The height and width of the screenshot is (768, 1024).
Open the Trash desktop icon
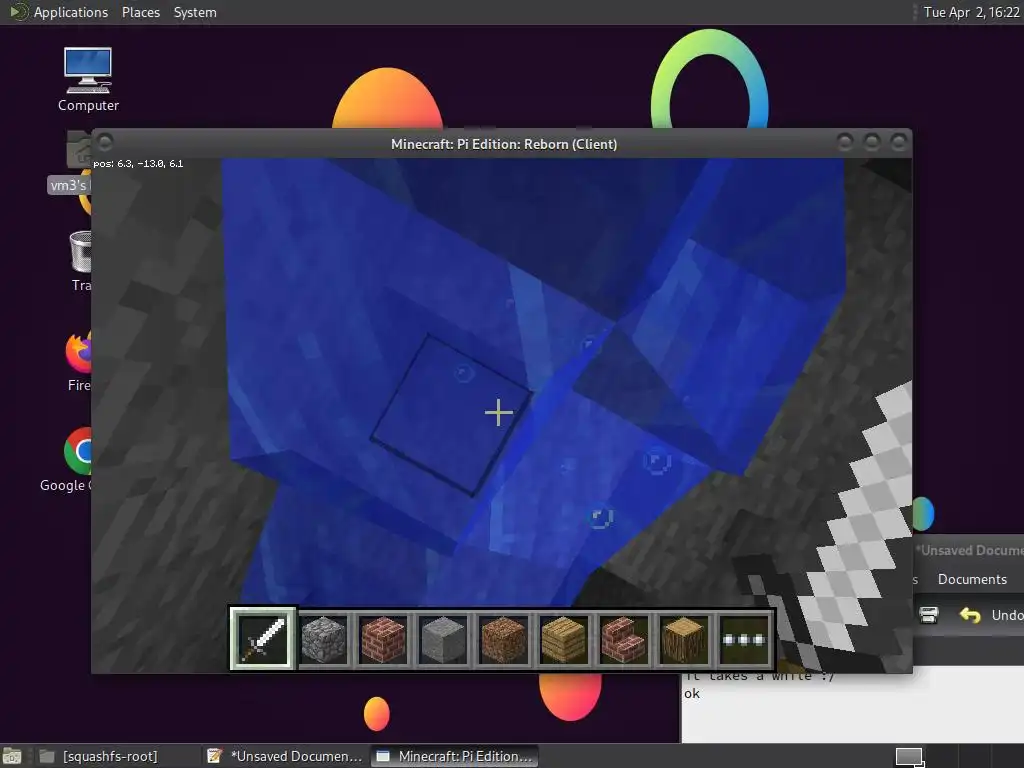pos(81,261)
